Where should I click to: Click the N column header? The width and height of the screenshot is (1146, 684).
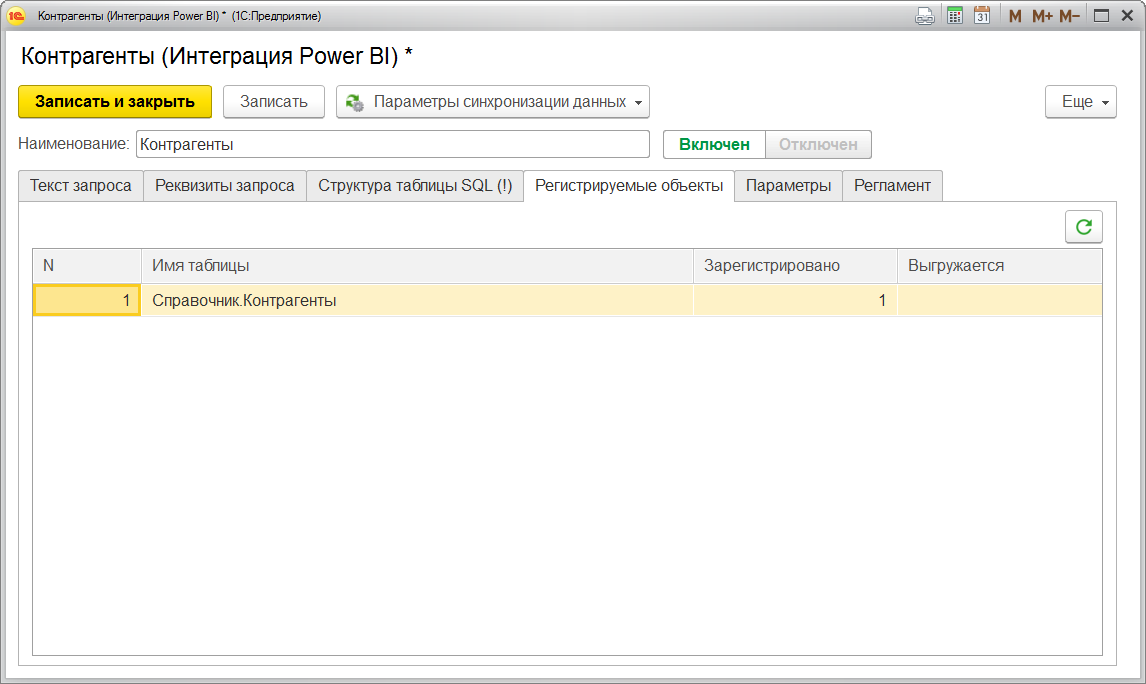(87, 266)
